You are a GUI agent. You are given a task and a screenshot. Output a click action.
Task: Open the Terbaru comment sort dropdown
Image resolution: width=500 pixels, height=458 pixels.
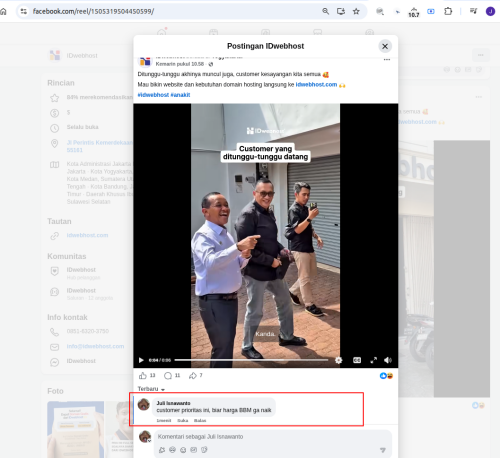click(x=151, y=389)
